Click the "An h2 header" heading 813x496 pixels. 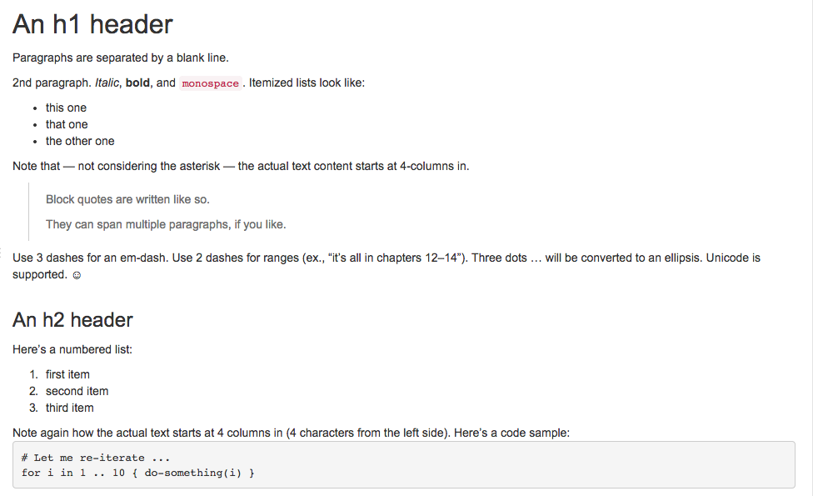pyautogui.click(x=72, y=320)
